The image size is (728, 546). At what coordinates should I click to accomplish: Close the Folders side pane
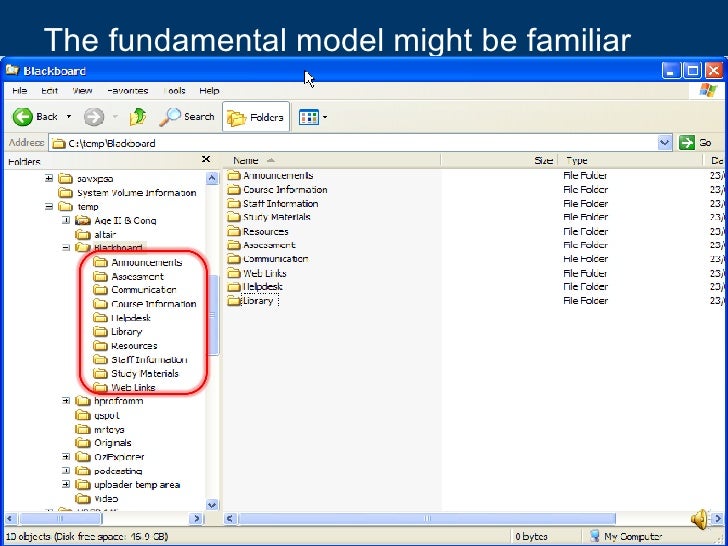coord(206,159)
